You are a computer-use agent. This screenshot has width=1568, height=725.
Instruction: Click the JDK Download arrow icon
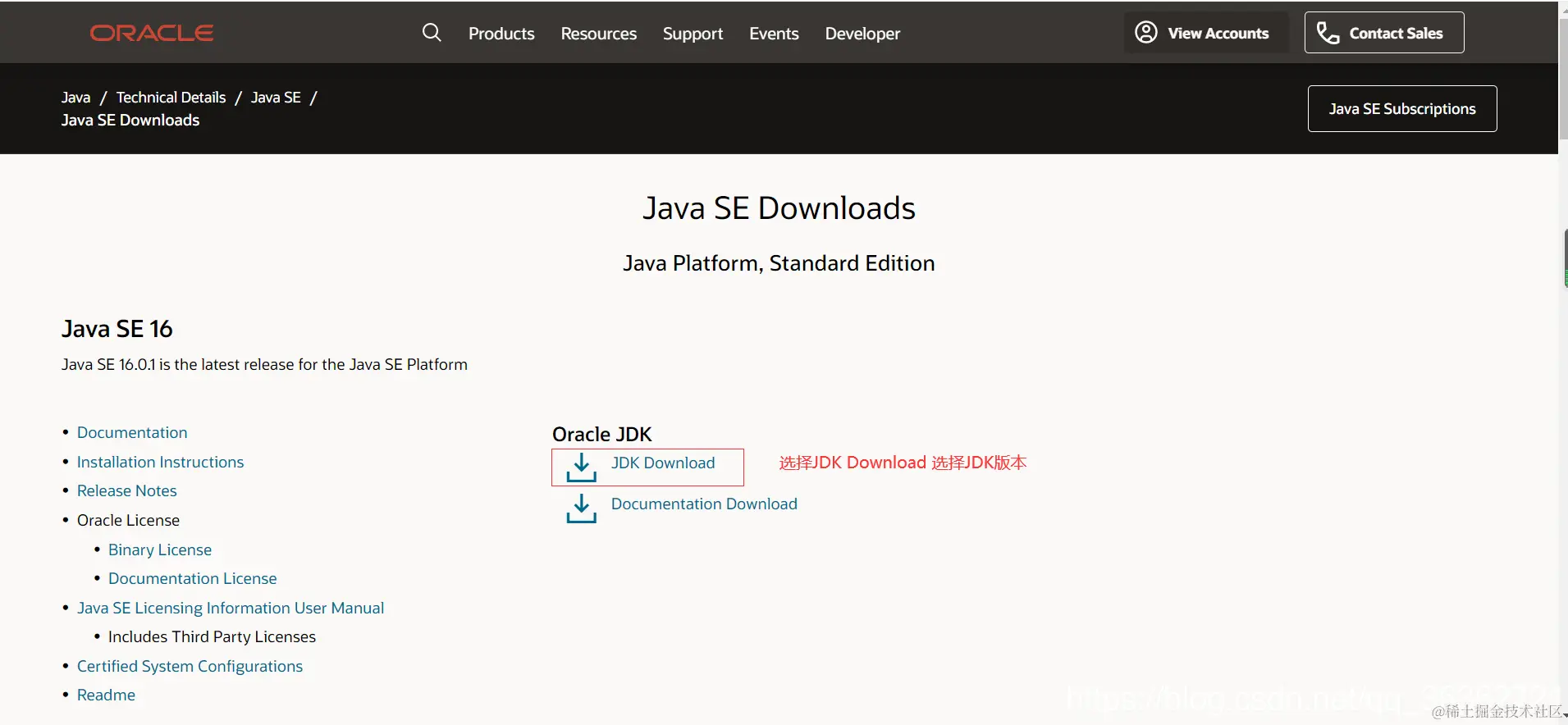[x=581, y=467]
